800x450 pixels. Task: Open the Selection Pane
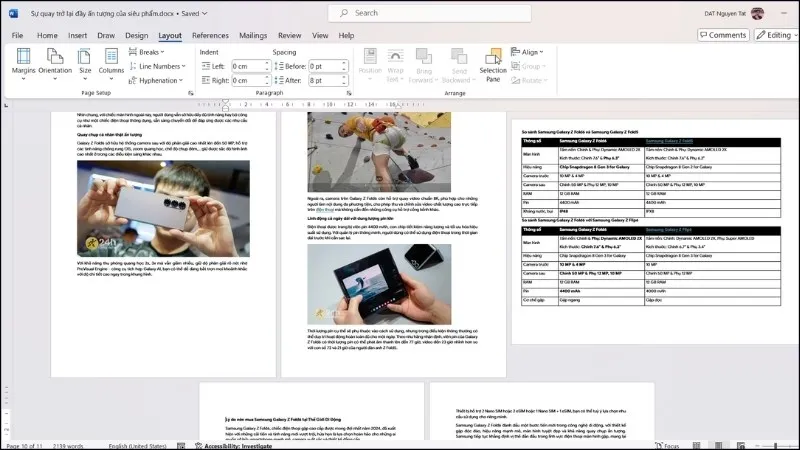click(493, 65)
